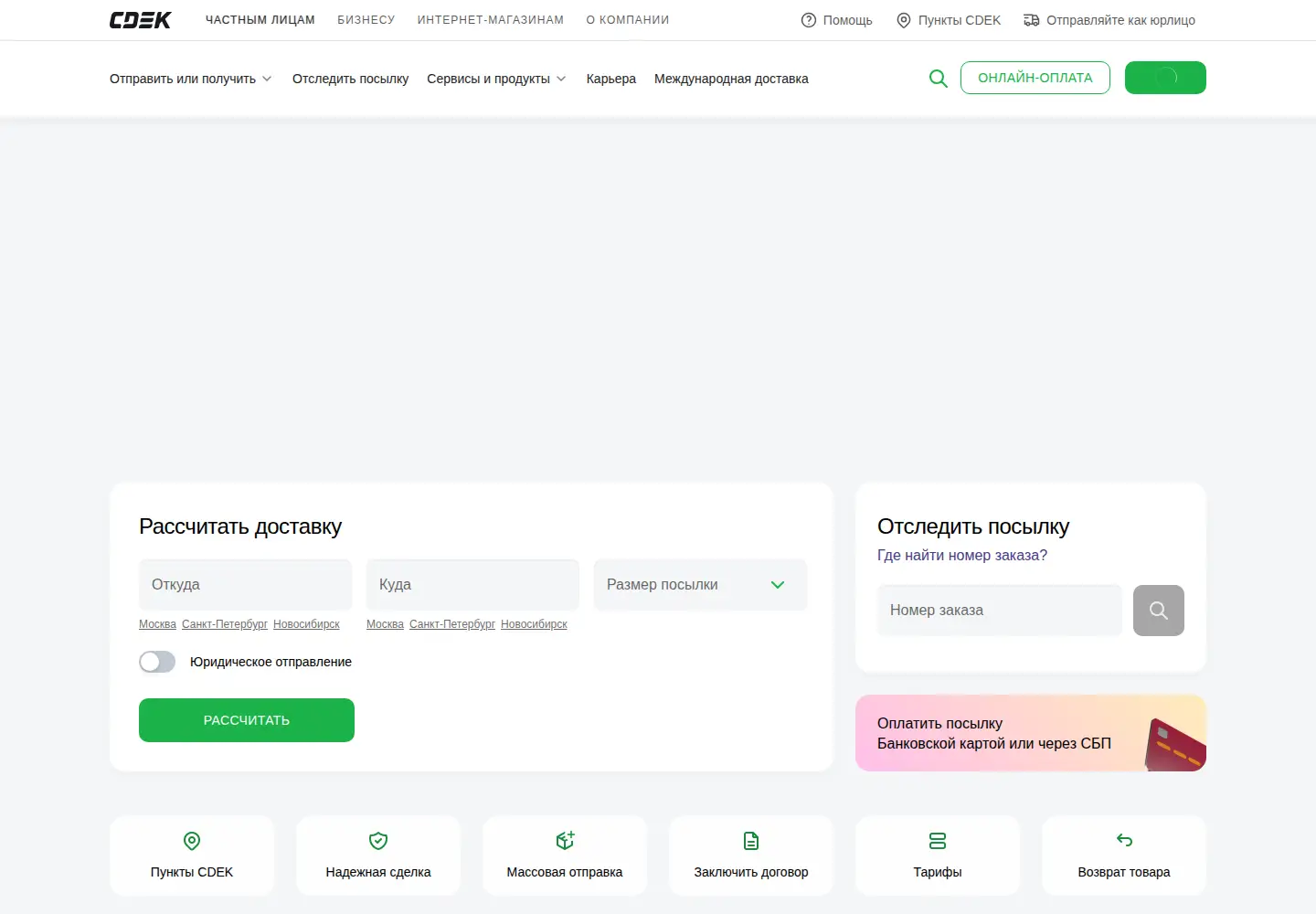1316x914 pixels.
Task: Click the Тарифы stacked-bars icon
Action: pyautogui.click(x=938, y=841)
